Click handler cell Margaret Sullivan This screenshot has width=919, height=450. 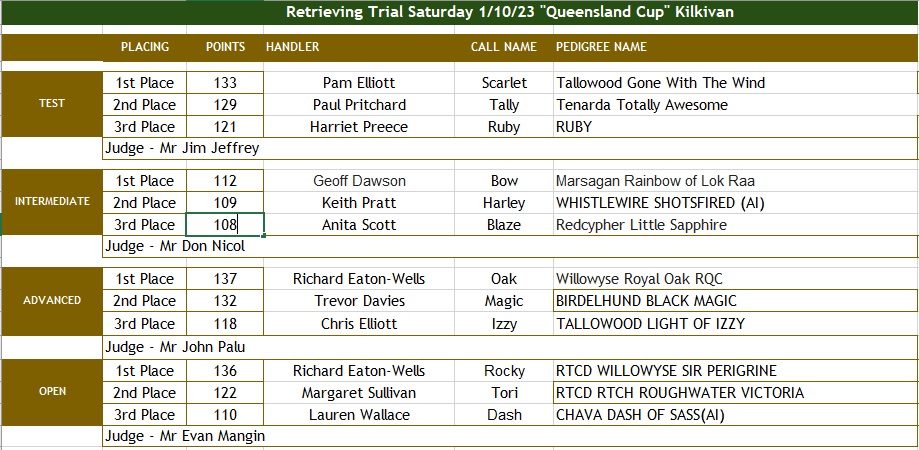(359, 393)
